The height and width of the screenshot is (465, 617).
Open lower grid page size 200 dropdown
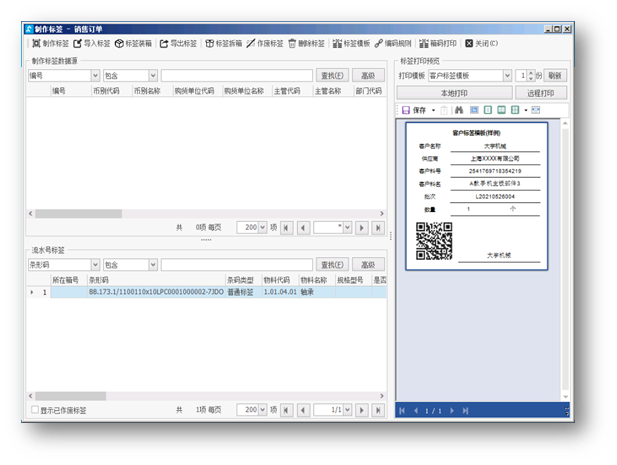262,410
